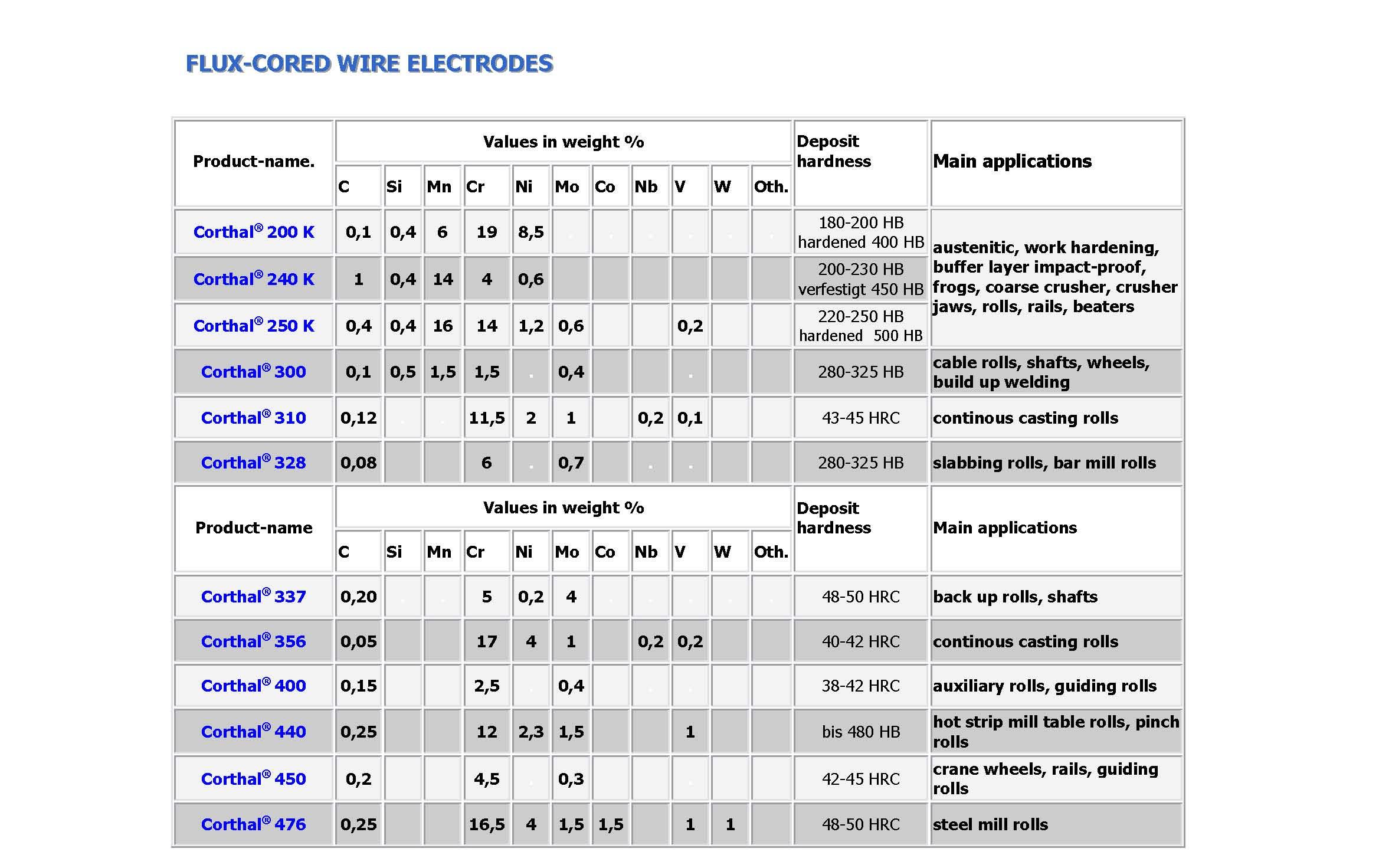The image size is (1379, 868).
Task: Open the Corthal 310 product link
Action: click(254, 418)
